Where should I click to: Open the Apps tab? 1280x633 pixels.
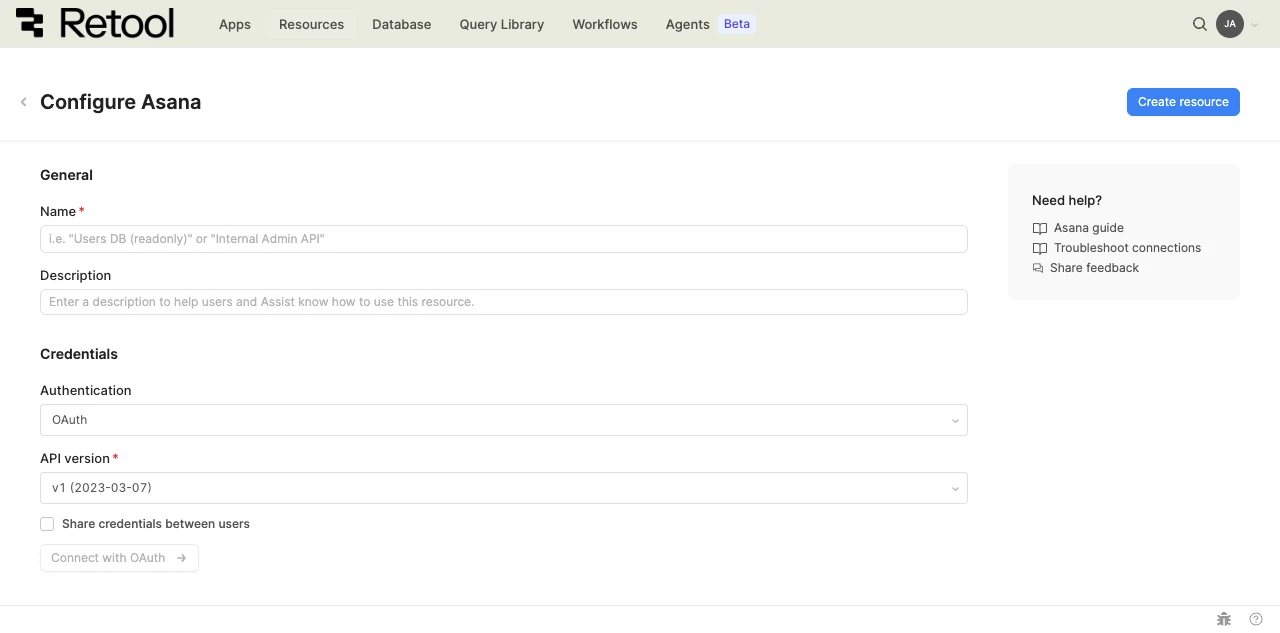[235, 24]
